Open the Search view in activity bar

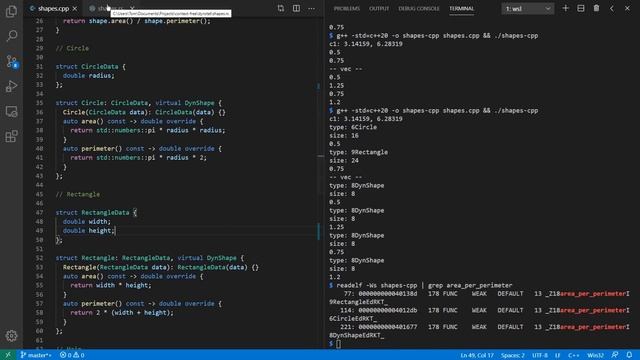coord(11,36)
